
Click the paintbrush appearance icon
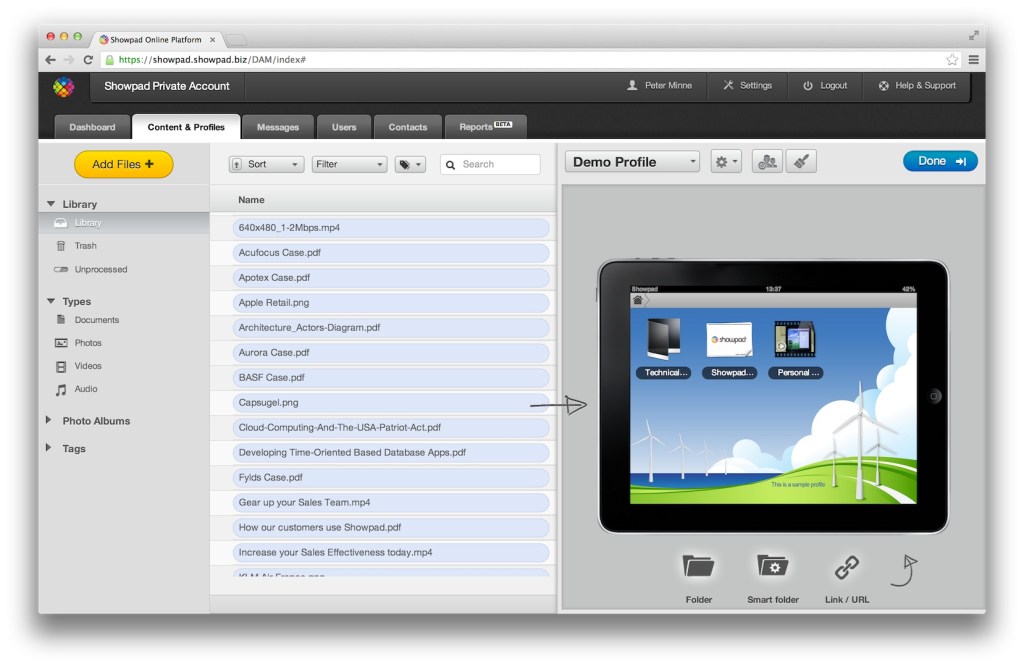pos(801,162)
